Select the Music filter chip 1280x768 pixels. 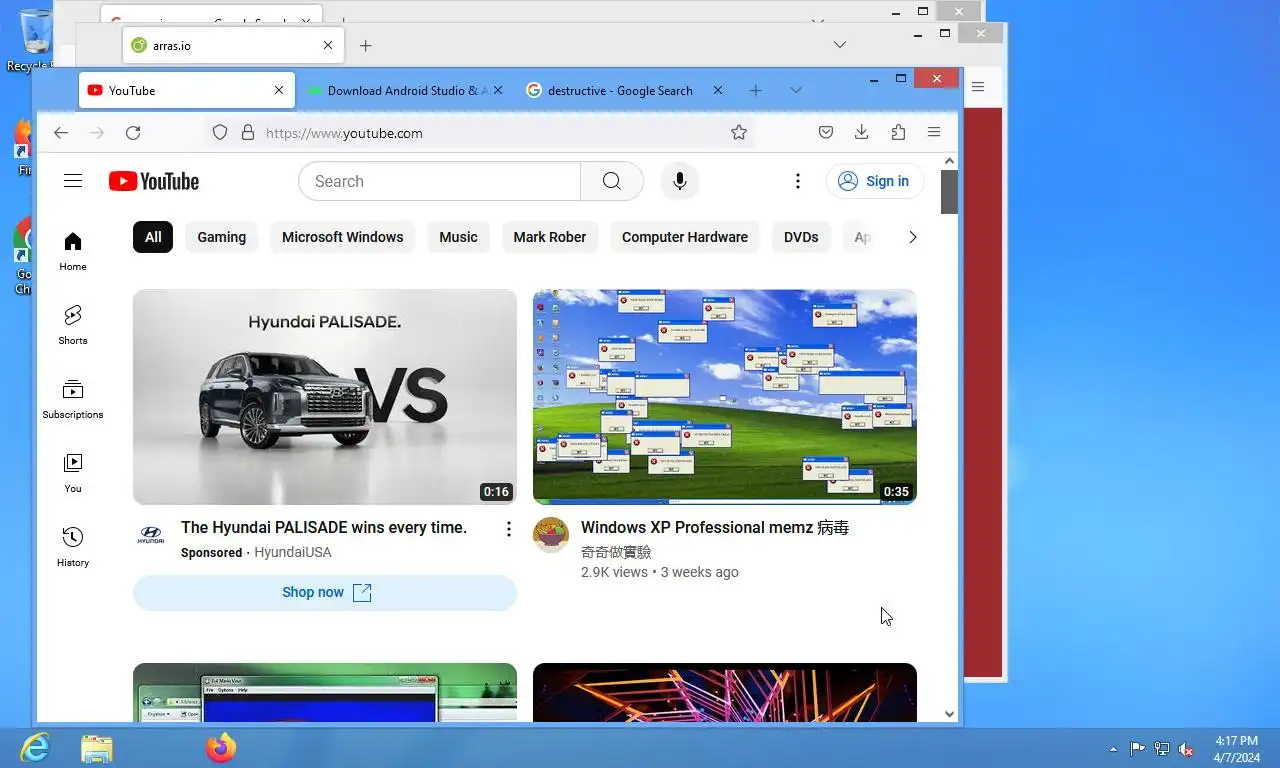(459, 237)
